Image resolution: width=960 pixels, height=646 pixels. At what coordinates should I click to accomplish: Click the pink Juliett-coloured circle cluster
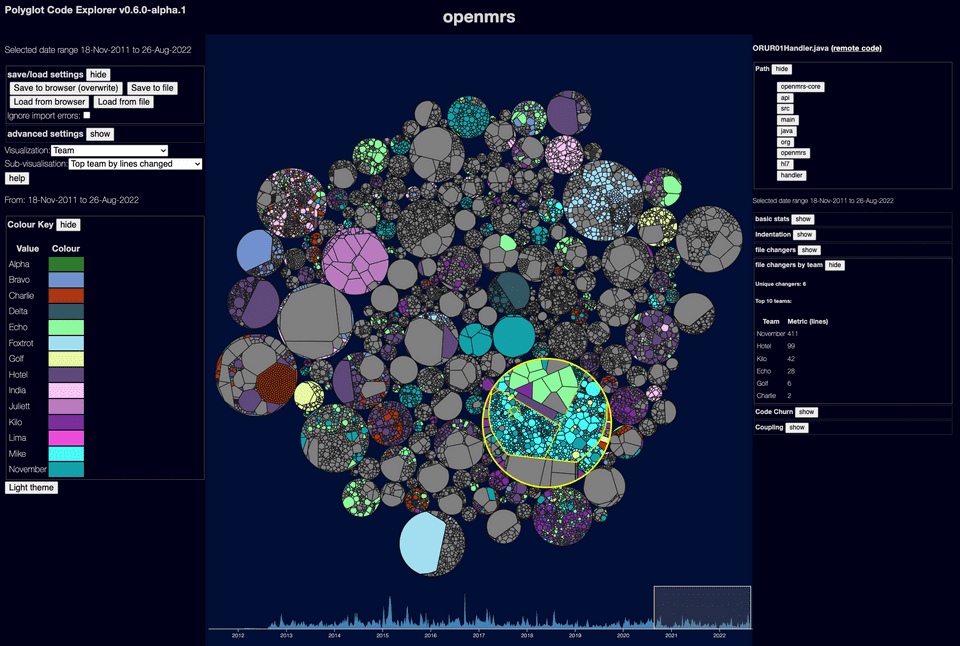pos(355,261)
